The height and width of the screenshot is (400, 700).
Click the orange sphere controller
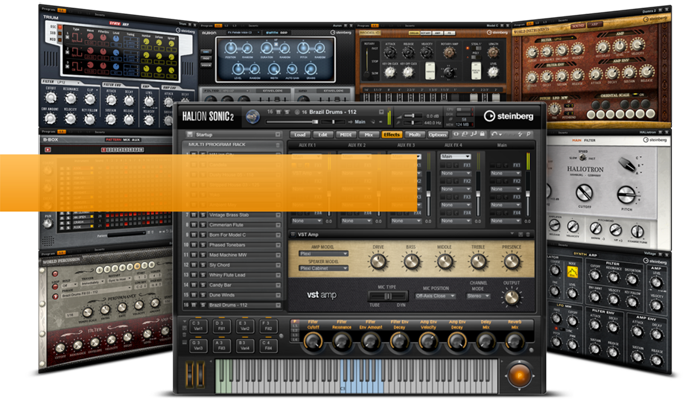(x=519, y=374)
